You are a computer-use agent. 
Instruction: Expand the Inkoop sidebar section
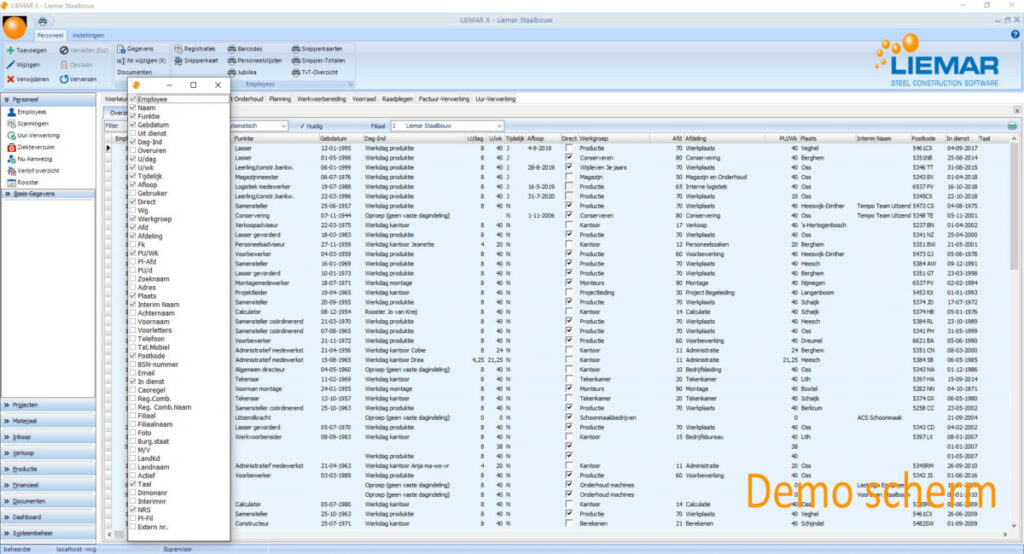pos(48,437)
